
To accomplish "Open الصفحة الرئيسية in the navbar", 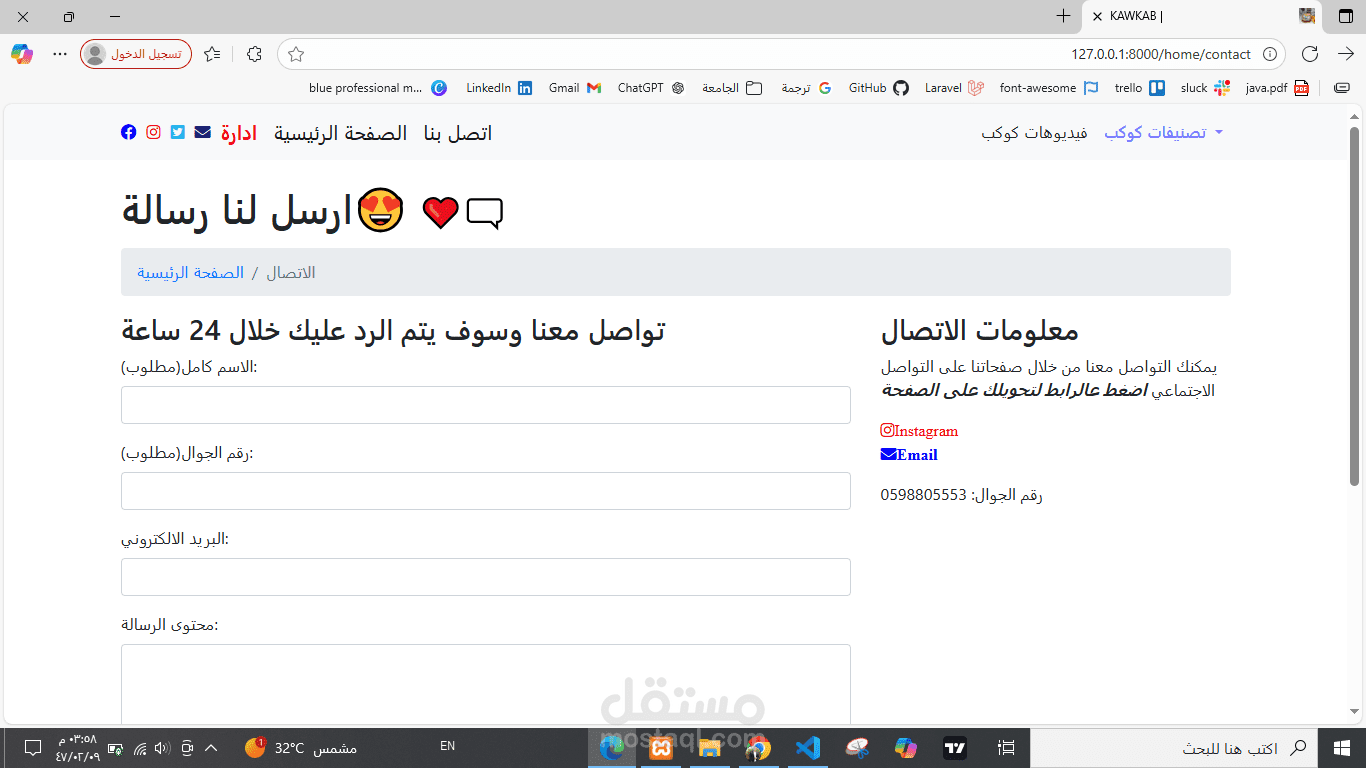I will tap(341, 133).
